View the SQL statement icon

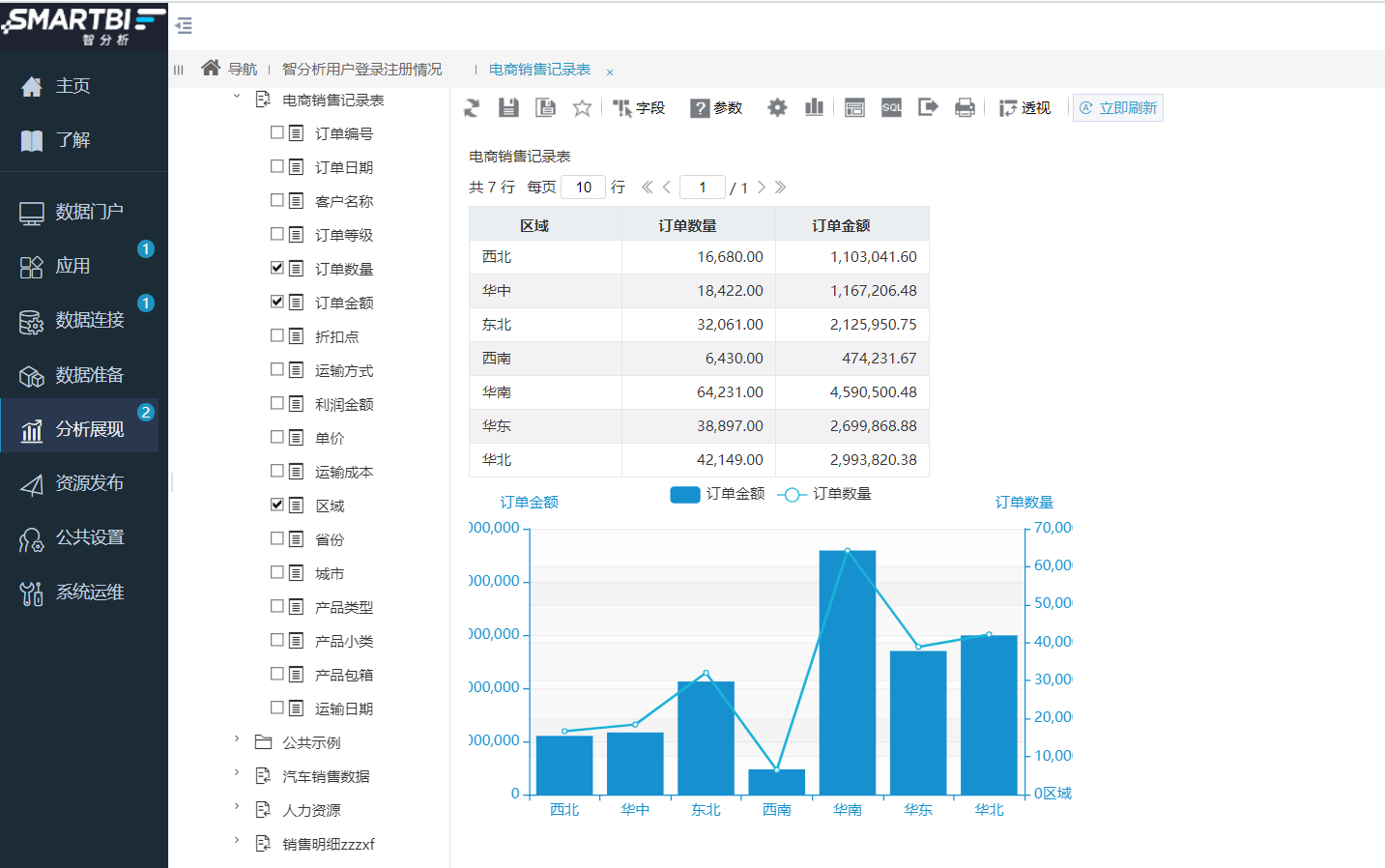coord(891,107)
